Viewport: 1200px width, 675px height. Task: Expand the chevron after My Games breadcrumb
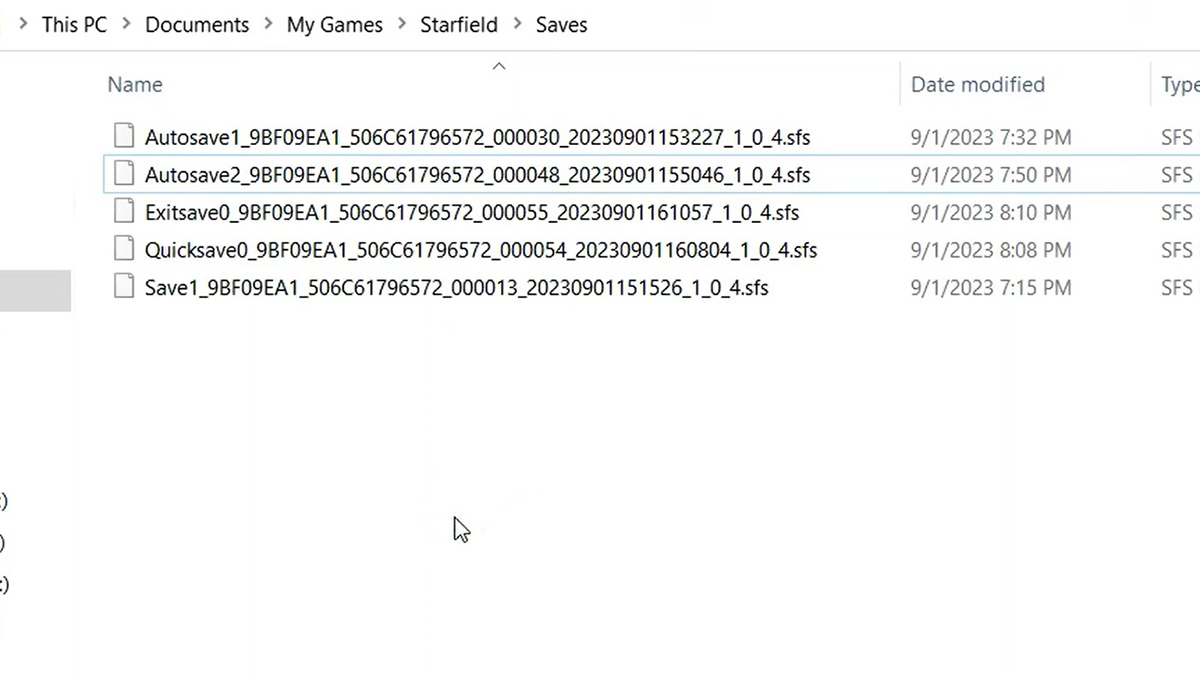pyautogui.click(x=401, y=25)
